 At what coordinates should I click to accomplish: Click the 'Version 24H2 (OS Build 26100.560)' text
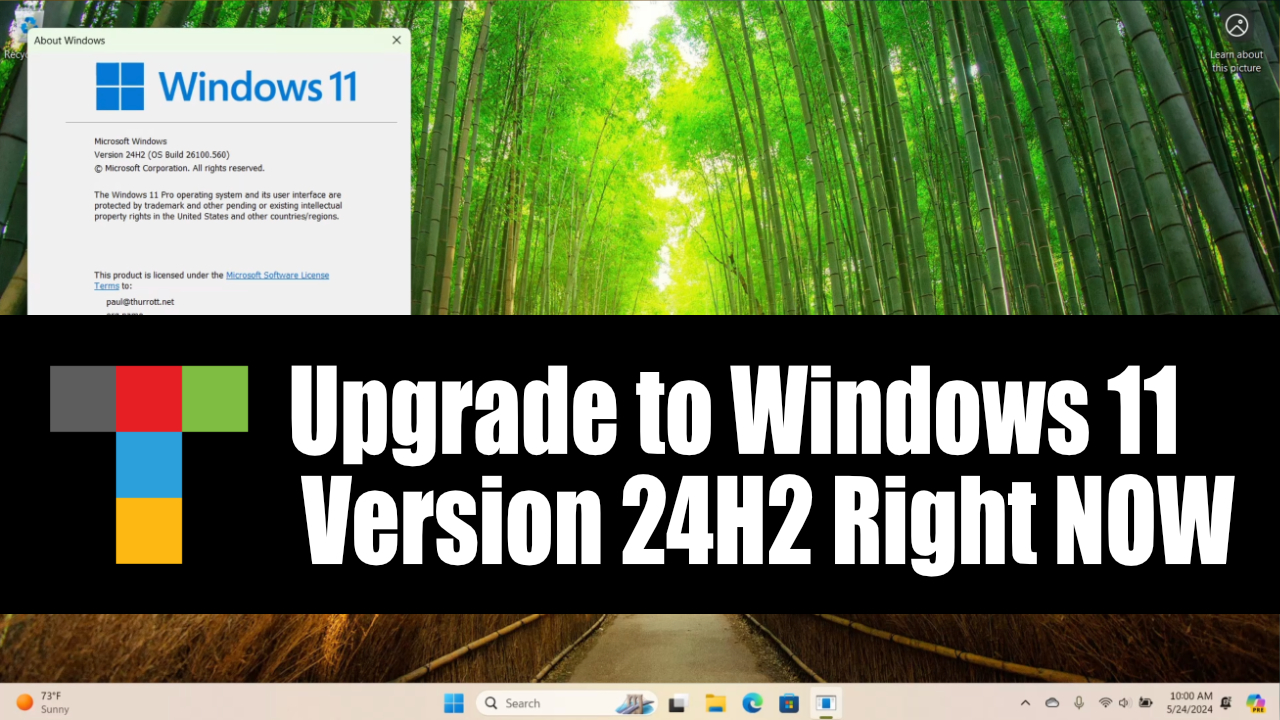coord(162,155)
